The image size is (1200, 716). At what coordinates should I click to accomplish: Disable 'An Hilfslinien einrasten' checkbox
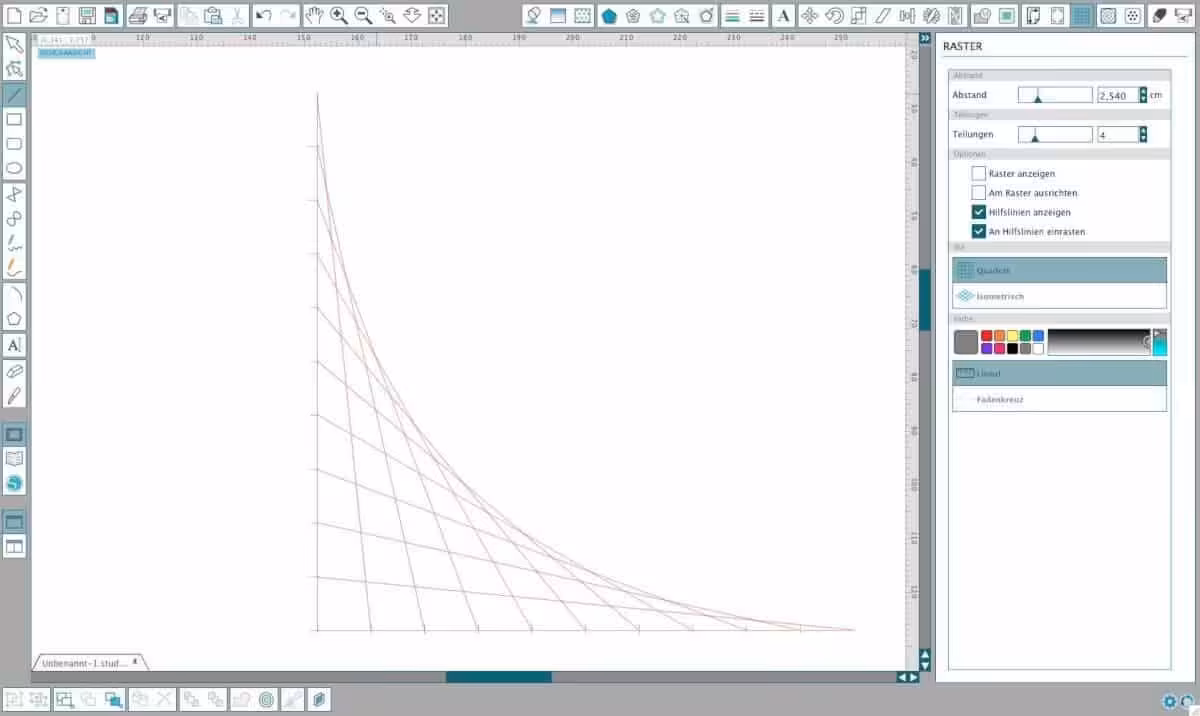pos(979,231)
